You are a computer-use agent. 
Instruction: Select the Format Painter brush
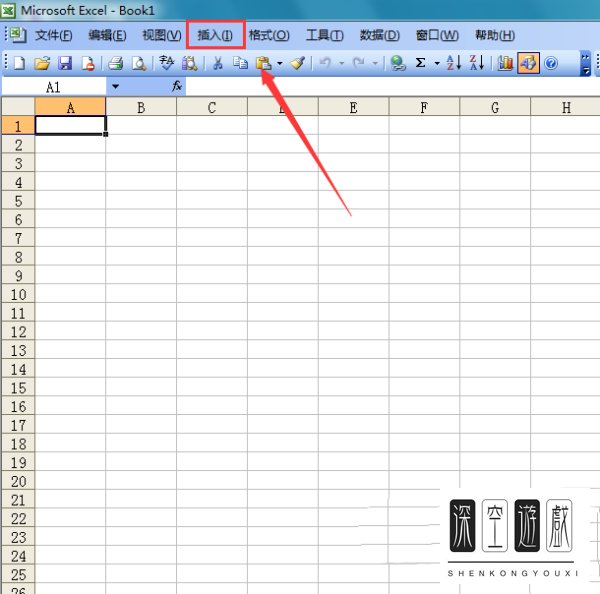click(x=297, y=63)
